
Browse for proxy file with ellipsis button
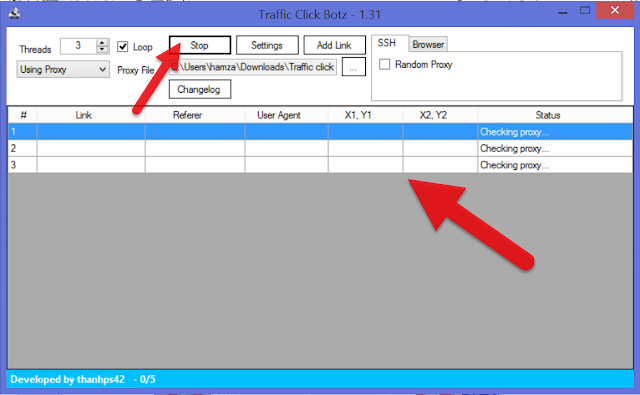tap(353, 67)
